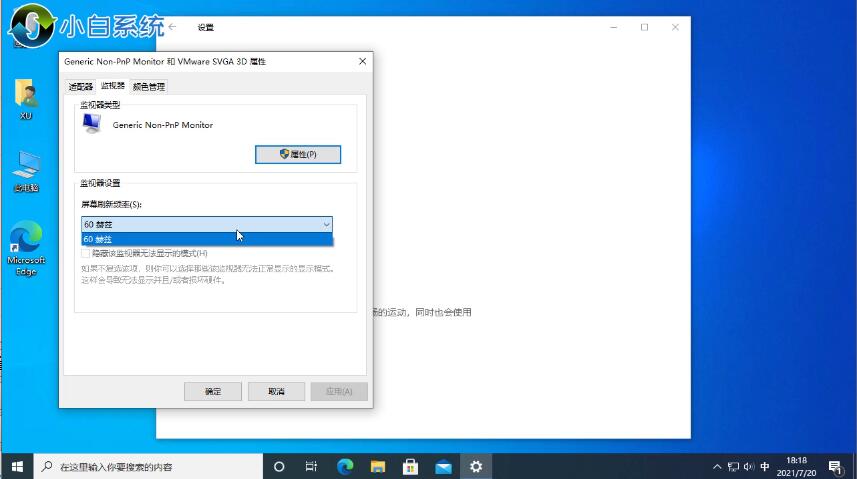Open File Explorer from the taskbar

click(378, 466)
